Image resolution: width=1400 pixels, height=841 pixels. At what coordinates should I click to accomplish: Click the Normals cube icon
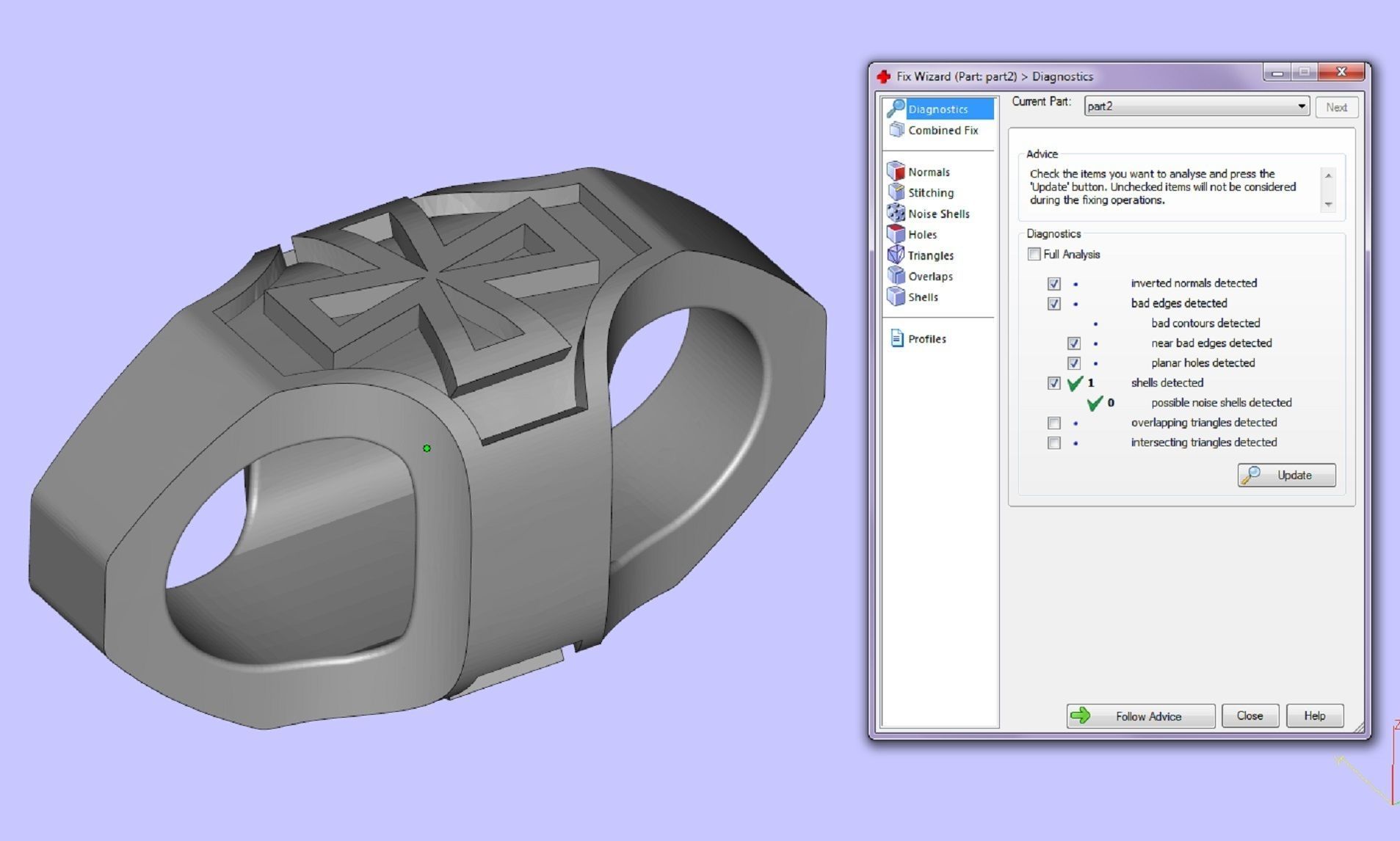[x=896, y=172]
